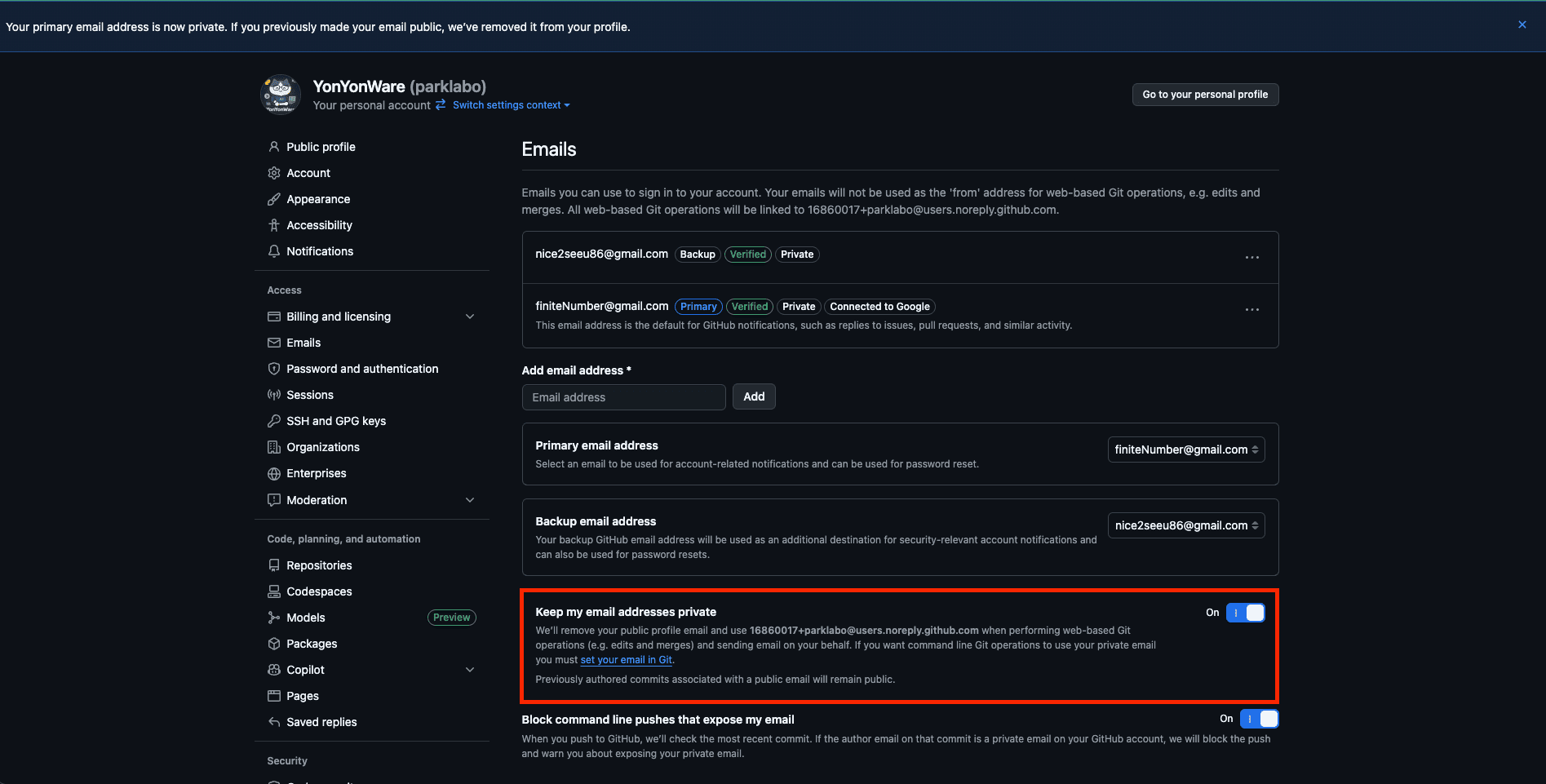Dismiss the private email notification banner

pos(1522,24)
